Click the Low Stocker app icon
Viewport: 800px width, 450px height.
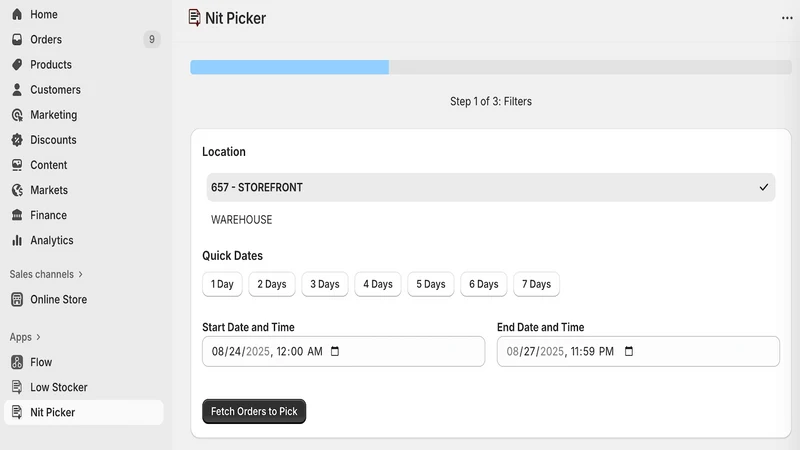(17, 387)
